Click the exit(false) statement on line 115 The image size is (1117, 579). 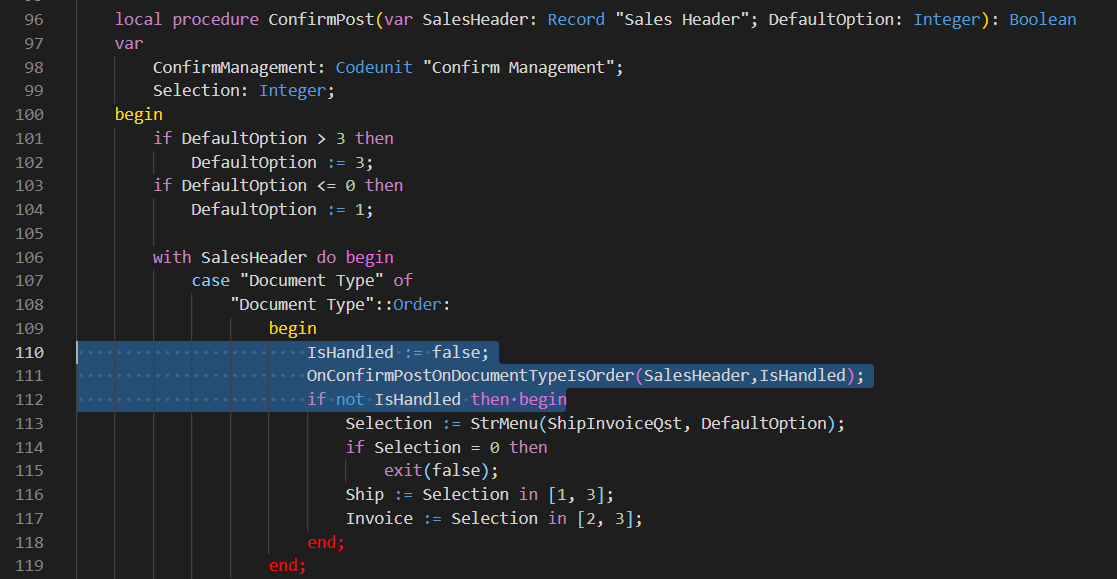click(440, 470)
